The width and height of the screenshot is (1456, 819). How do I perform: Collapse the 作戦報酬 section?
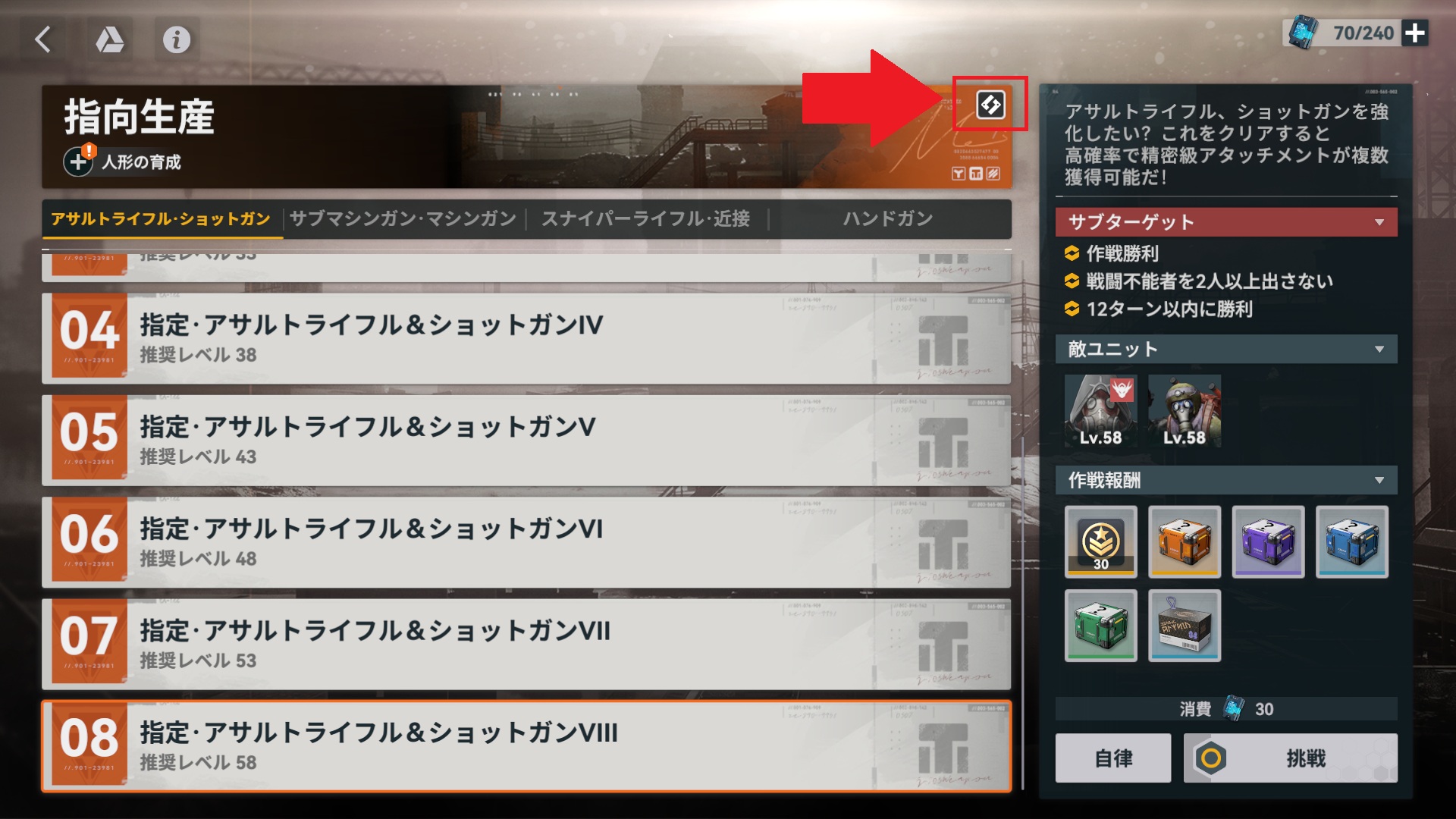1379,481
